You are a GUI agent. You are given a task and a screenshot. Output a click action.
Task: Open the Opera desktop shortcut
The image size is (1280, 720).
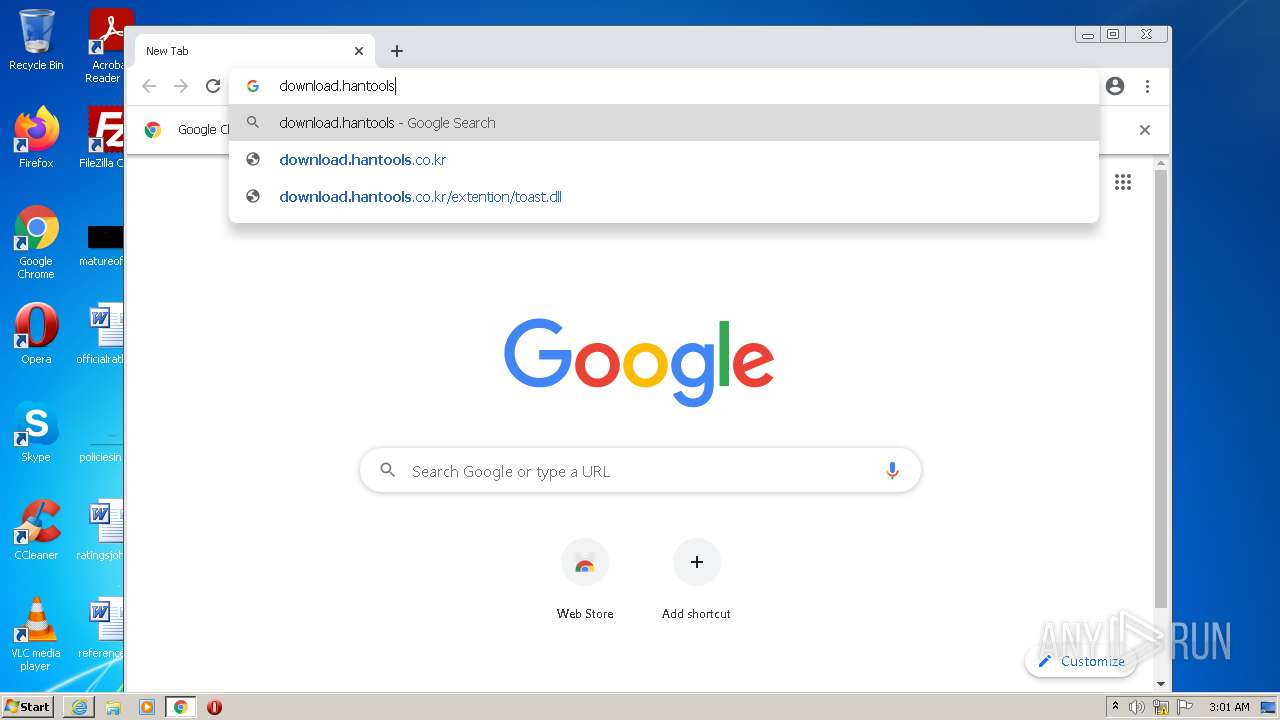pyautogui.click(x=36, y=333)
